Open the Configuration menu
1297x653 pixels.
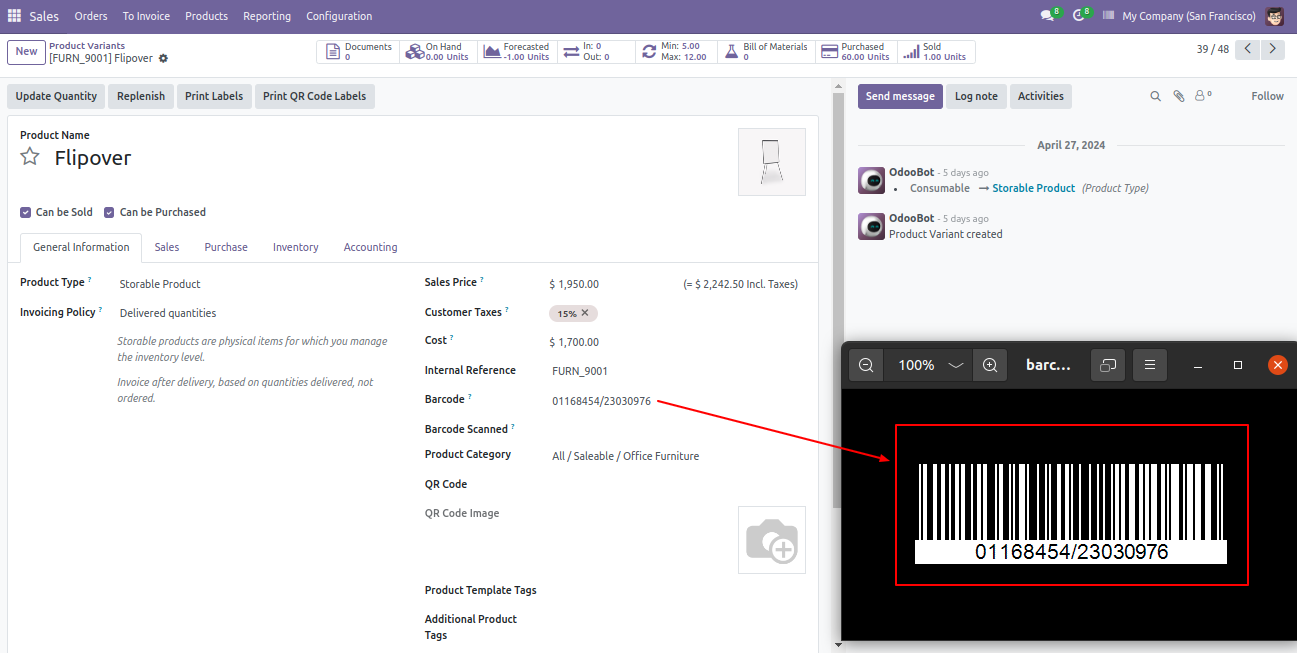point(339,16)
